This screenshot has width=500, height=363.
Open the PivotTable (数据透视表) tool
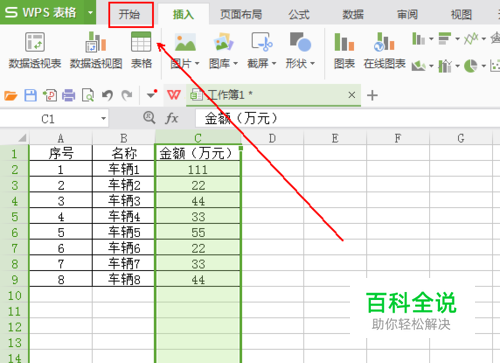coord(35,51)
